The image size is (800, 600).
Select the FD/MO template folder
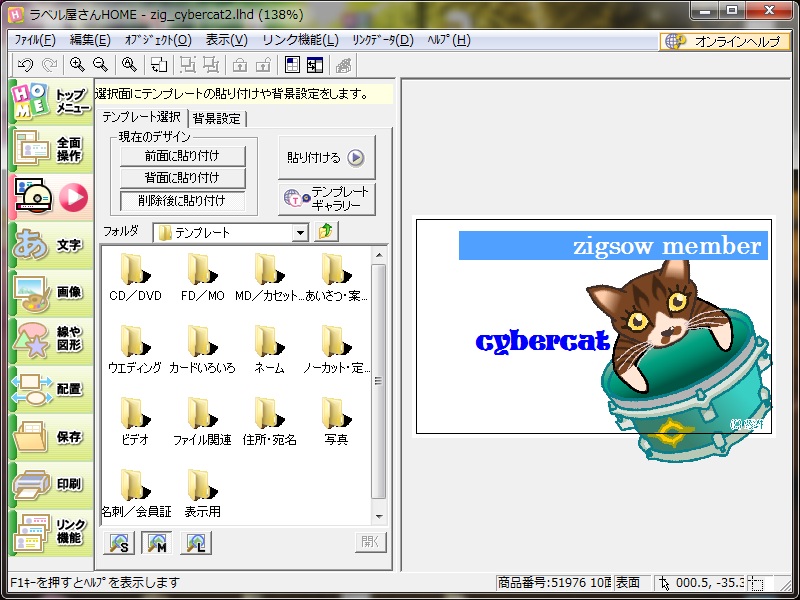(203, 278)
